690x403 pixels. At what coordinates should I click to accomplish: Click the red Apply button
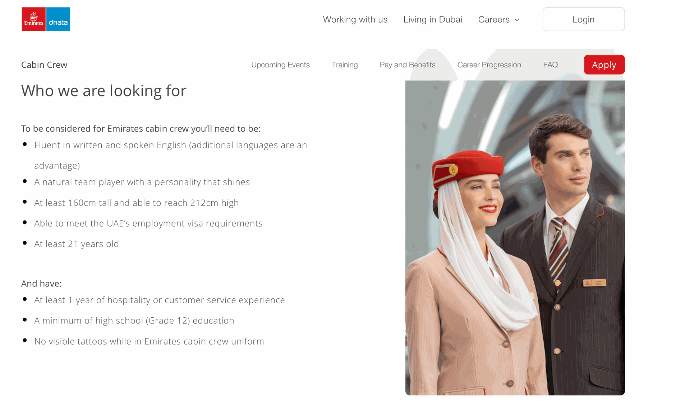coord(604,65)
